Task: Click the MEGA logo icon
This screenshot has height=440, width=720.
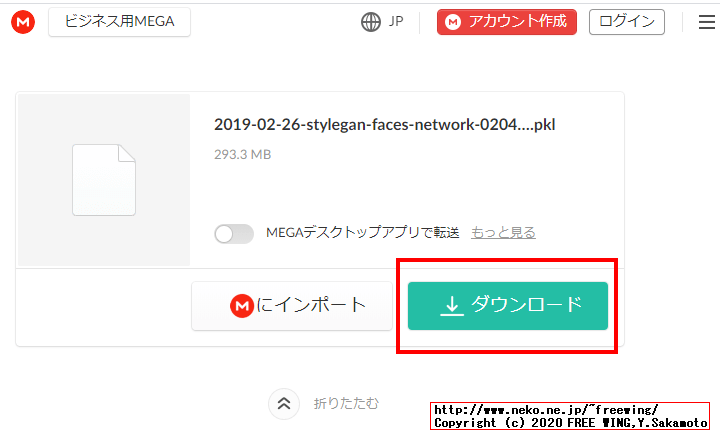Action: [x=22, y=22]
